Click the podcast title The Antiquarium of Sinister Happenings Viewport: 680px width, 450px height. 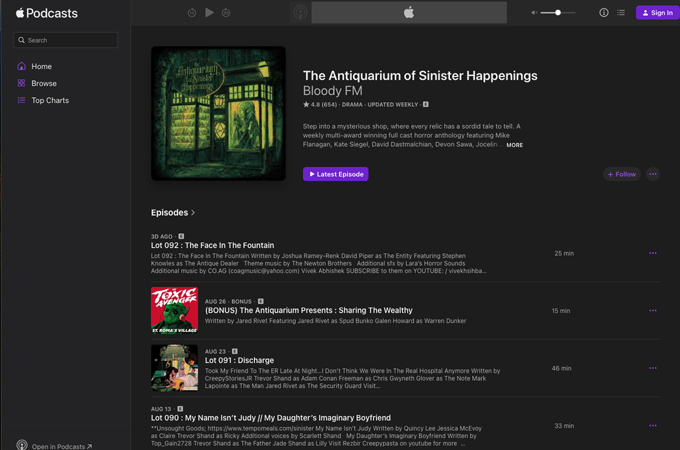(420, 75)
